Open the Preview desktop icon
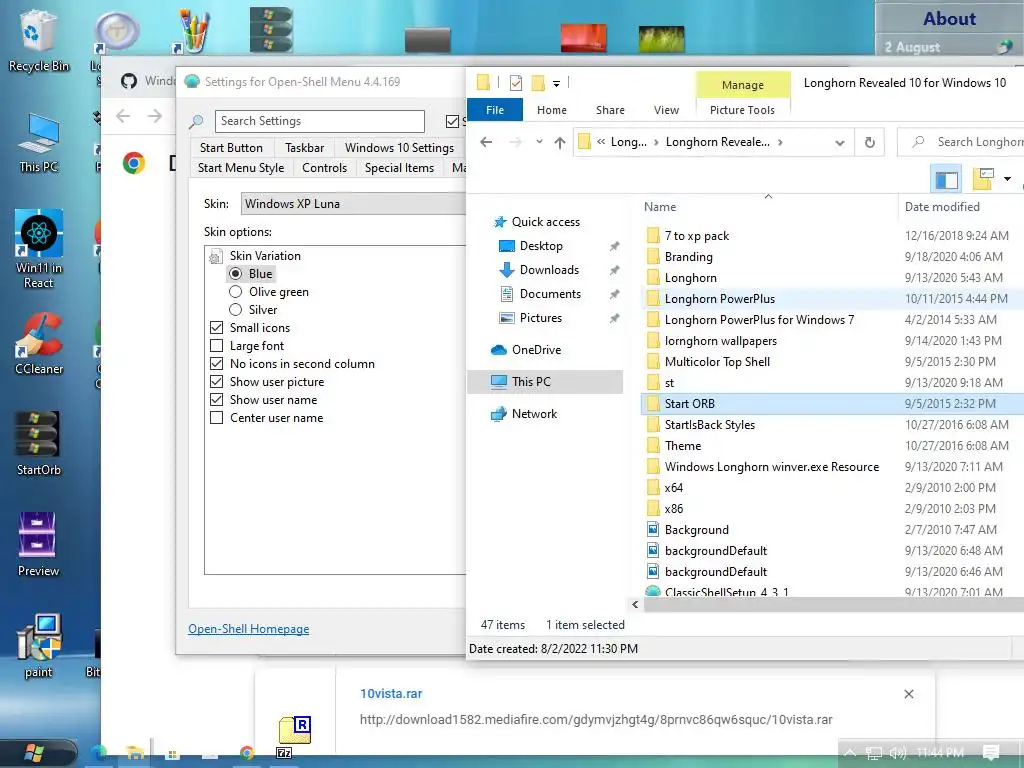 (38, 544)
